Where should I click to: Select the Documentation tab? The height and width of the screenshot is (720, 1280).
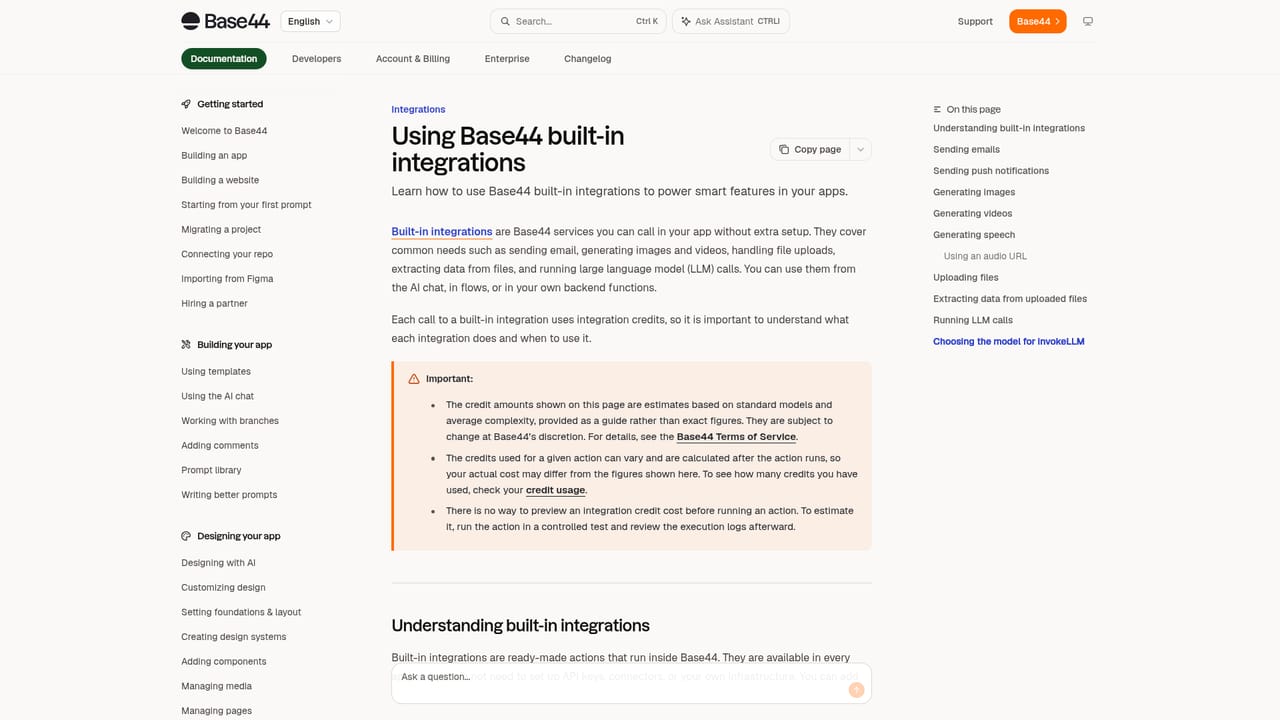coord(224,59)
